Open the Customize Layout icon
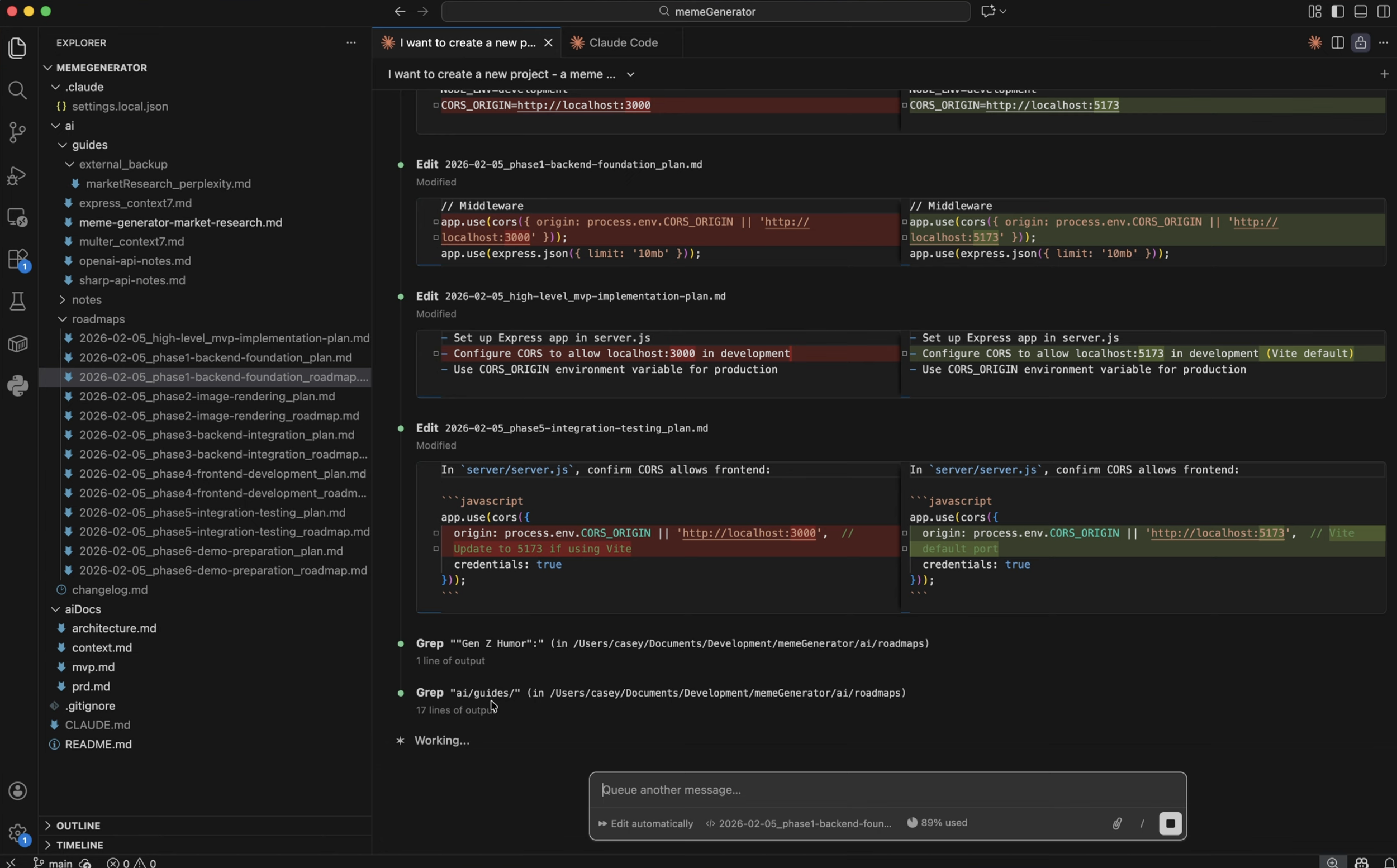 coord(1315,12)
